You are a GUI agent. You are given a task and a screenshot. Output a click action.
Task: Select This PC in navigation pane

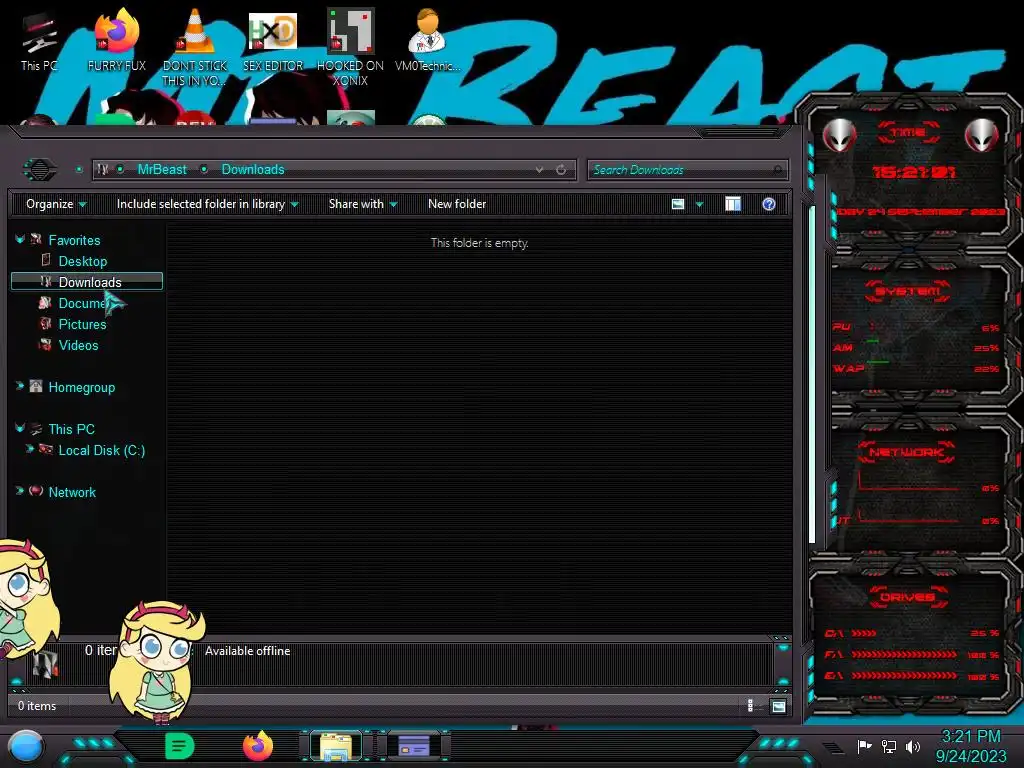[71, 429]
